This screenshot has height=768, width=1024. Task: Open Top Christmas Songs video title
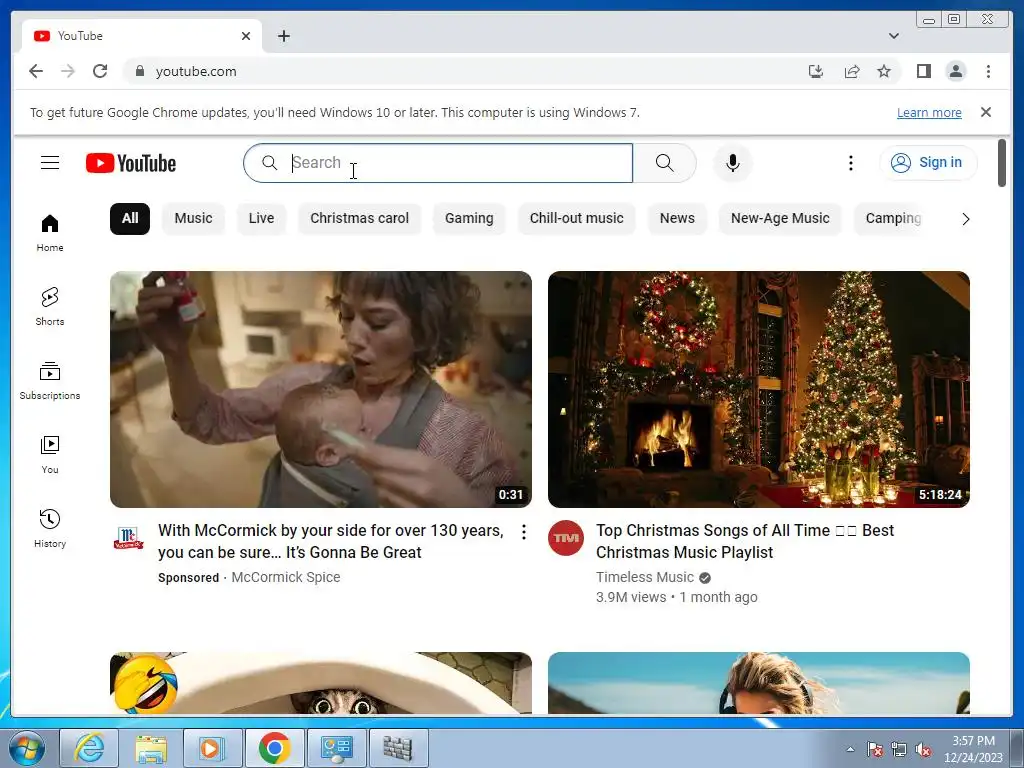point(744,541)
